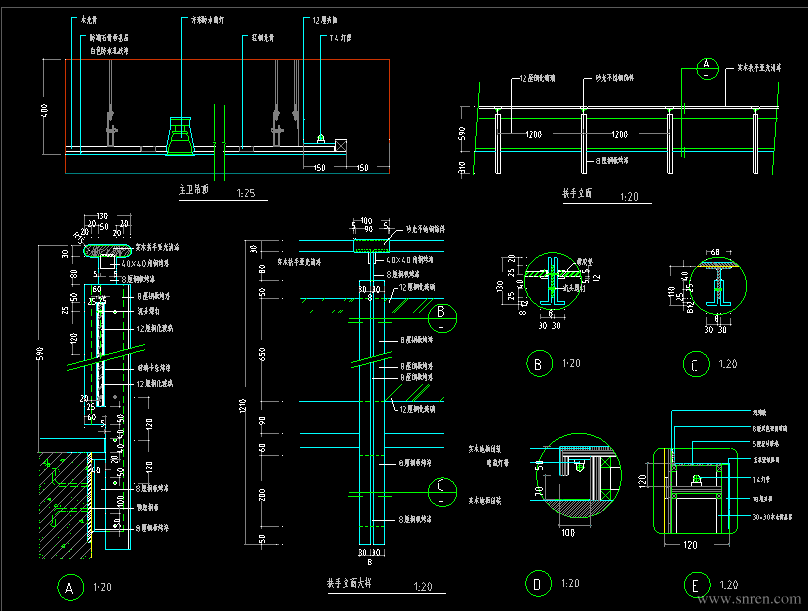Click the vertical "120" dimension left of detail E
The height and width of the screenshot is (611, 808).
coord(642,481)
